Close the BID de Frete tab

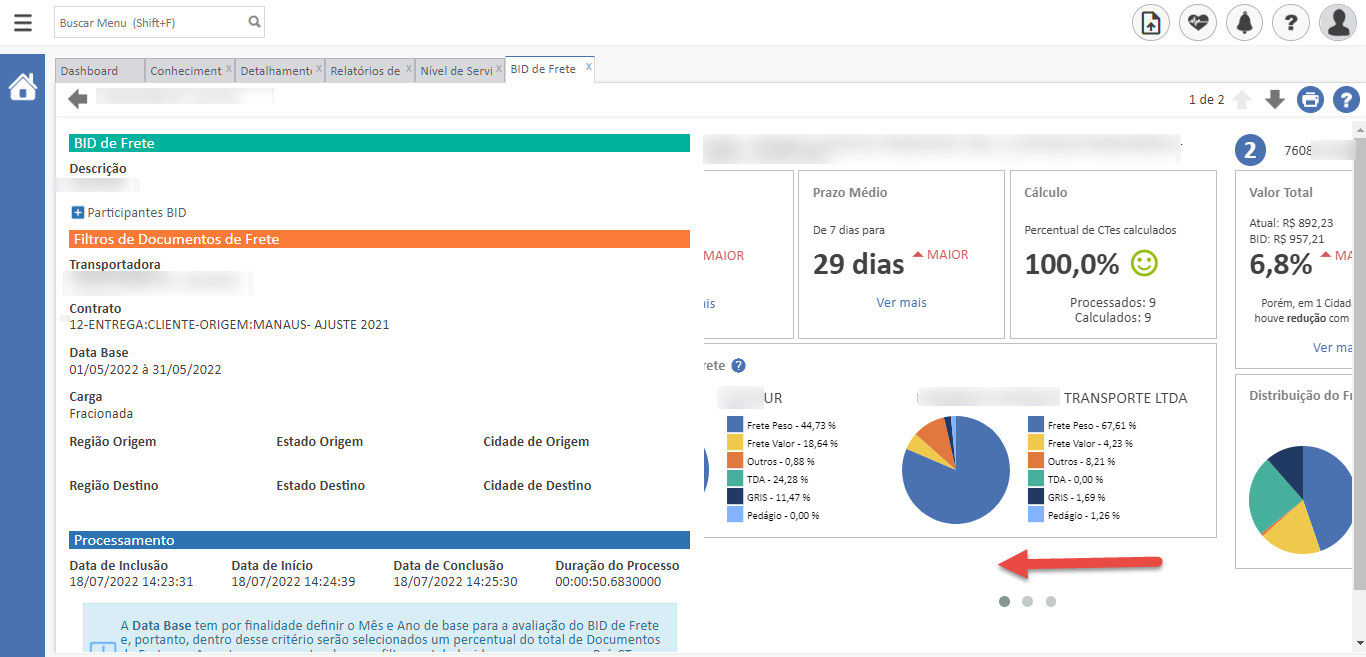tap(589, 68)
